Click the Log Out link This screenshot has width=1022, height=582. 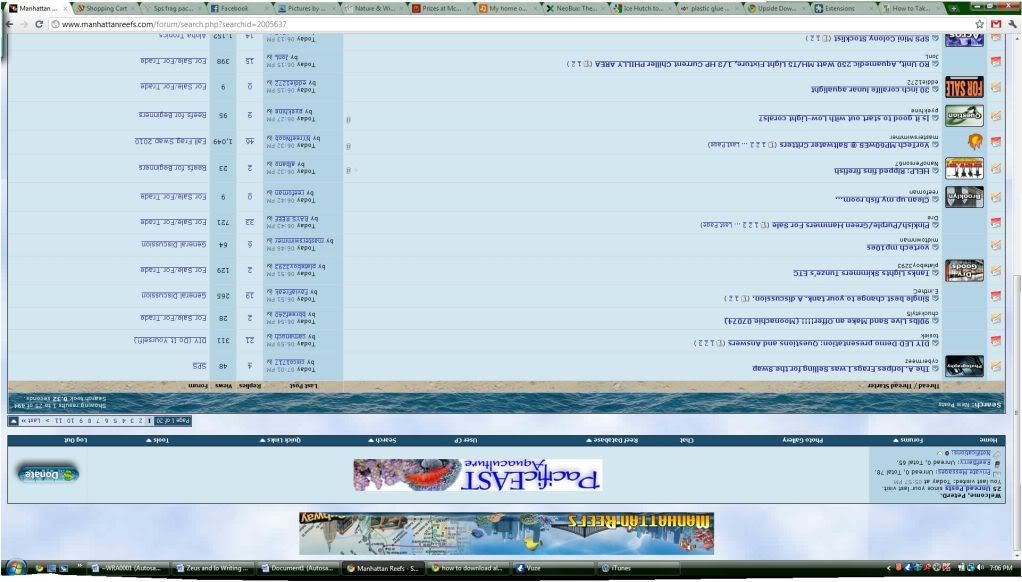click(76, 440)
